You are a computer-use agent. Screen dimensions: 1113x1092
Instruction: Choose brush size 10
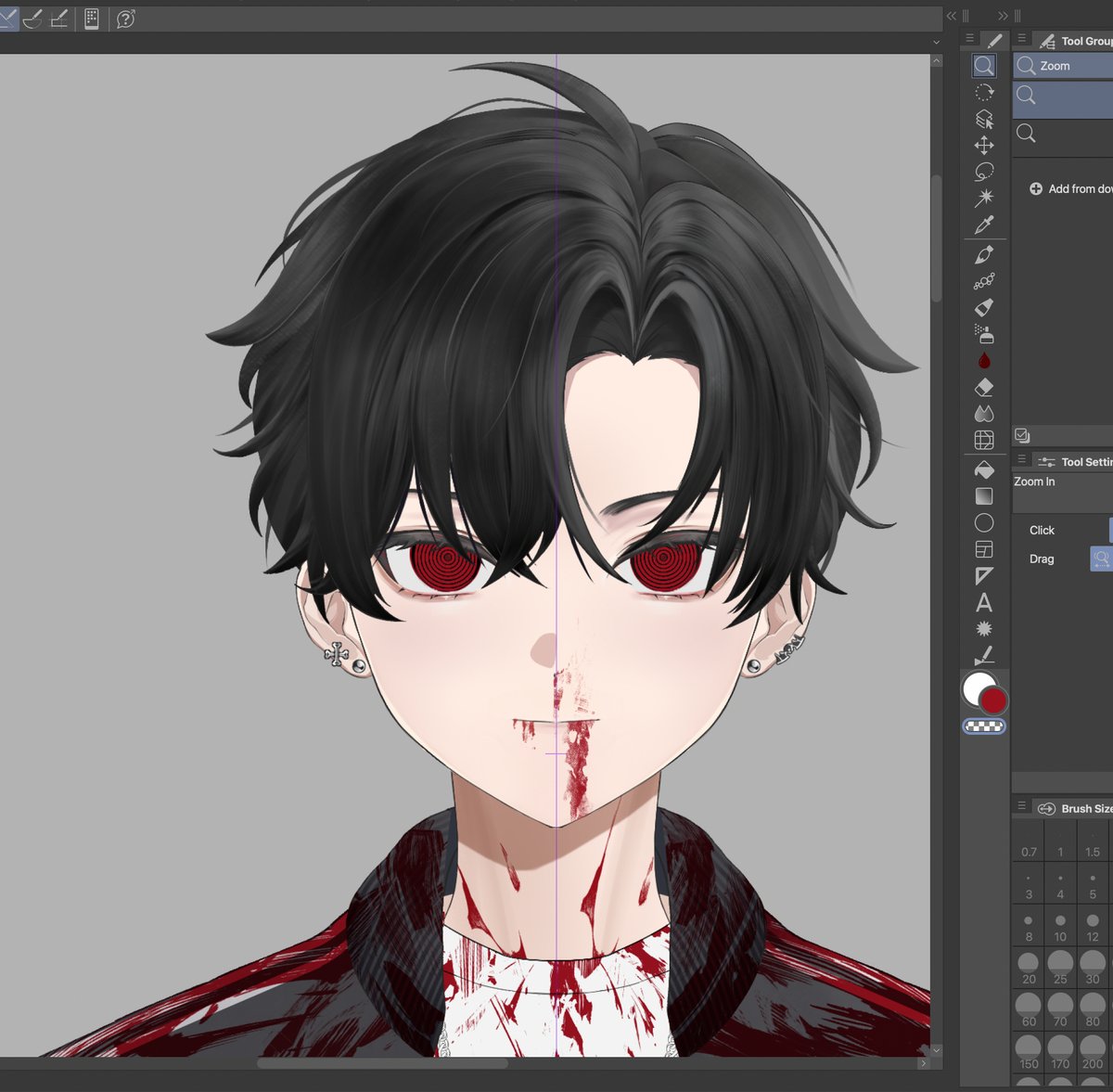pyautogui.click(x=1060, y=927)
